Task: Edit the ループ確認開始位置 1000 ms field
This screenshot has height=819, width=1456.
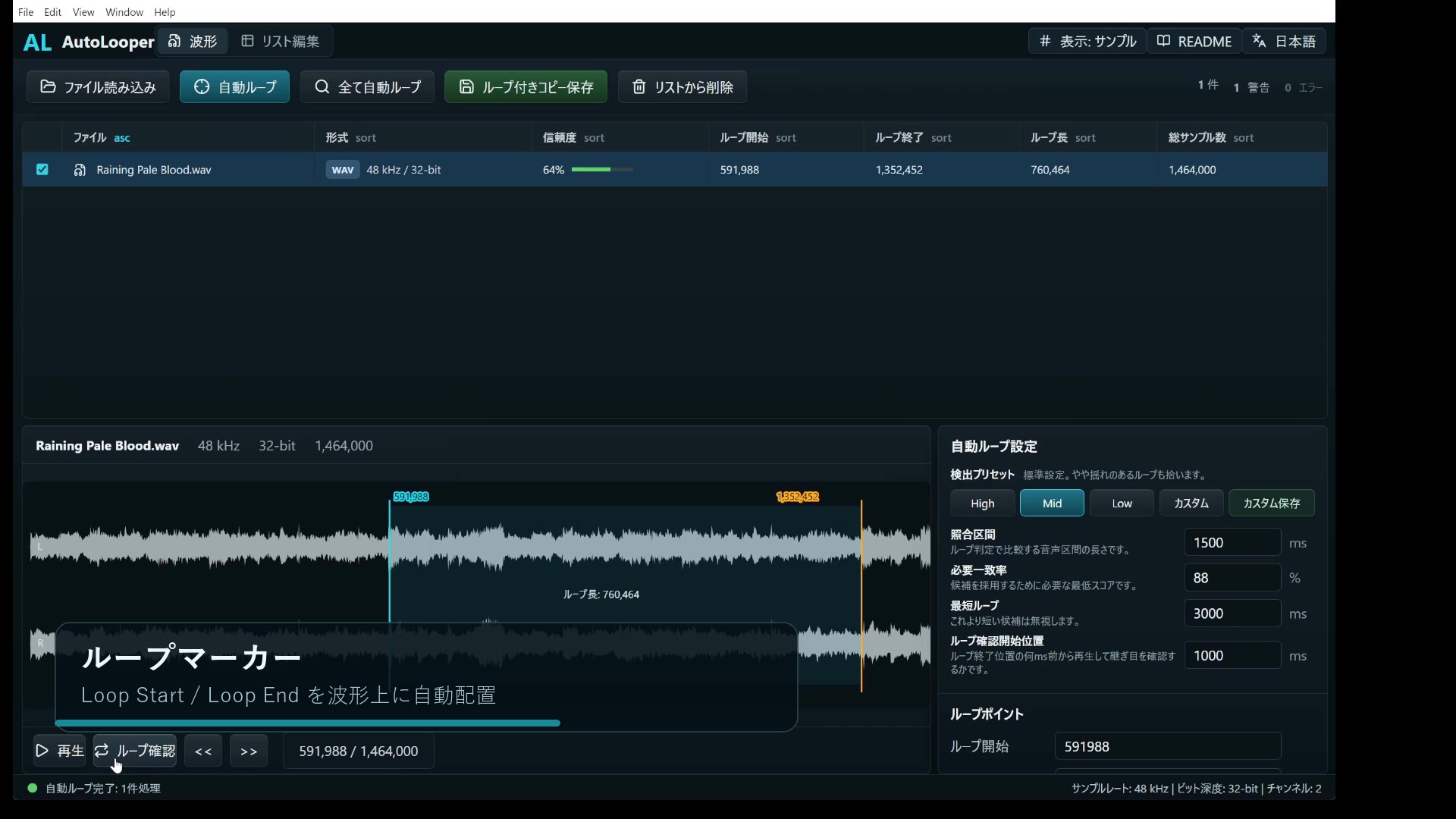Action: (1232, 656)
